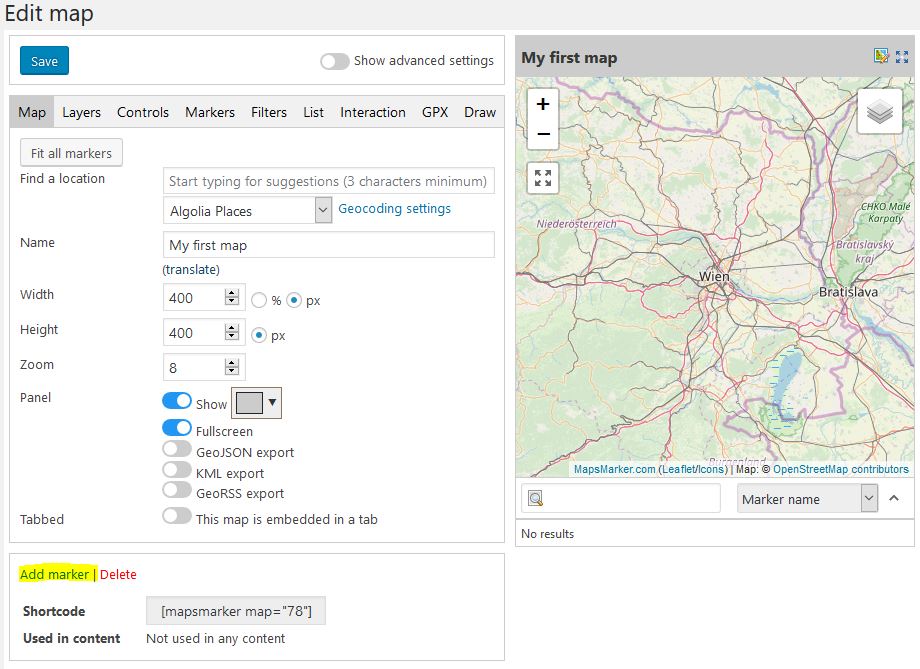The width and height of the screenshot is (920, 669).
Task: Open the Marker name sort dropdown
Action: 807,499
